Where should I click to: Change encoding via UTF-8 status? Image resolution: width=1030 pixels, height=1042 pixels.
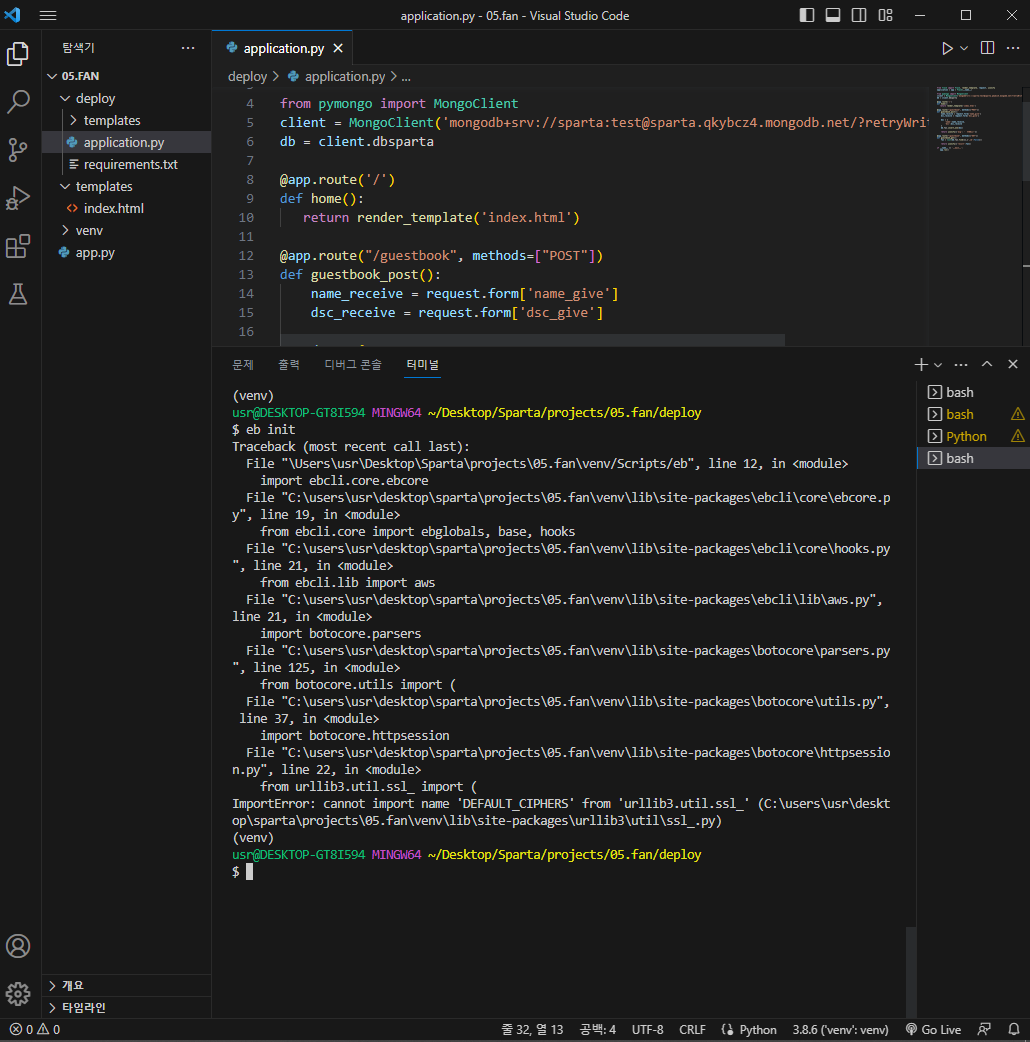click(647, 1029)
